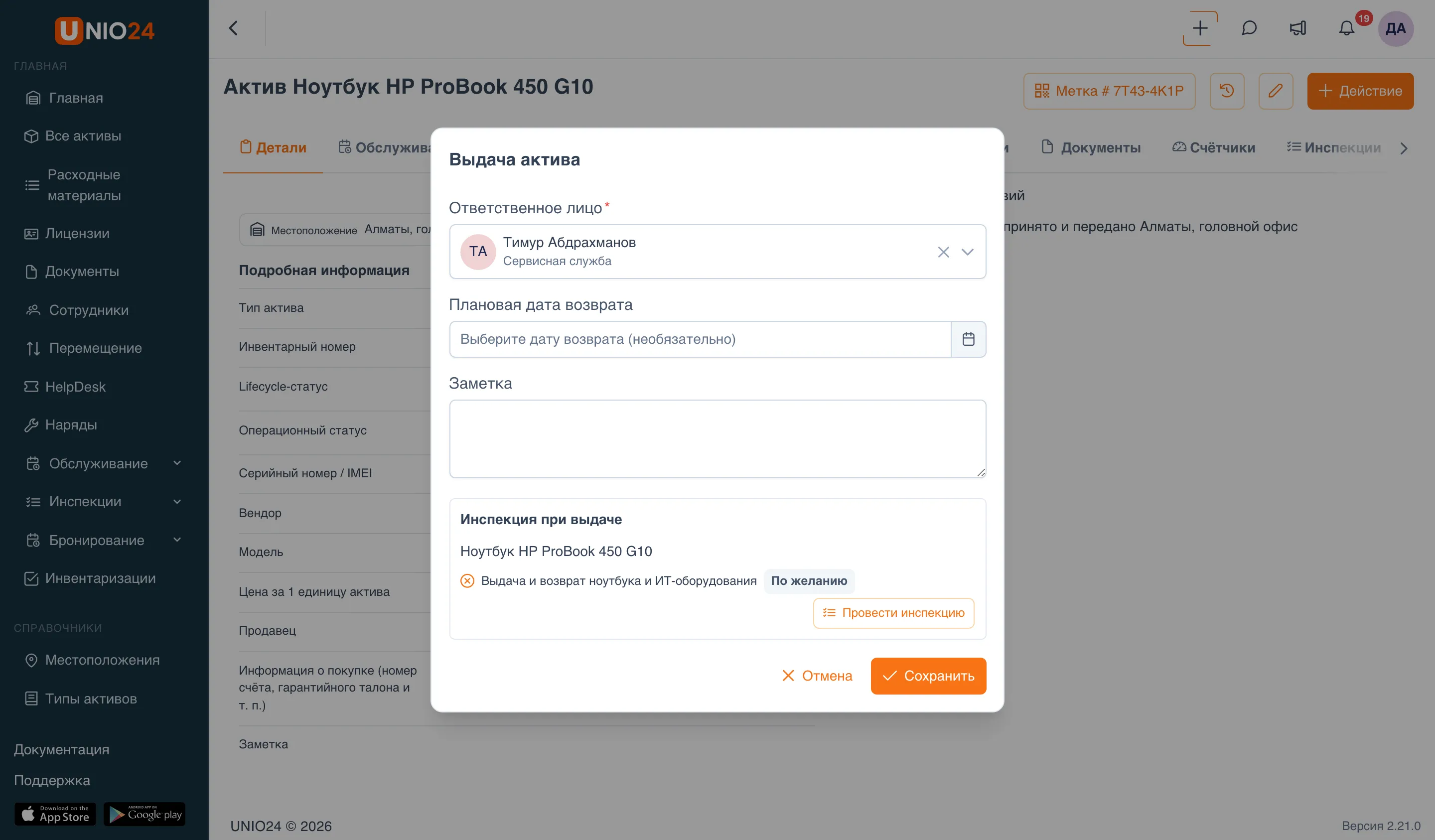Open HelpDesk in the sidebar
The height and width of the screenshot is (840, 1435).
point(65,387)
